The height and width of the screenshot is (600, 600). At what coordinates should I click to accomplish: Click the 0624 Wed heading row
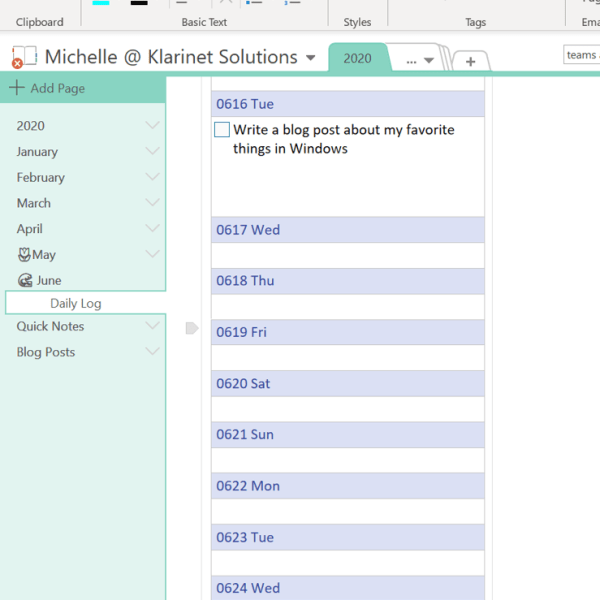pyautogui.click(x=347, y=588)
